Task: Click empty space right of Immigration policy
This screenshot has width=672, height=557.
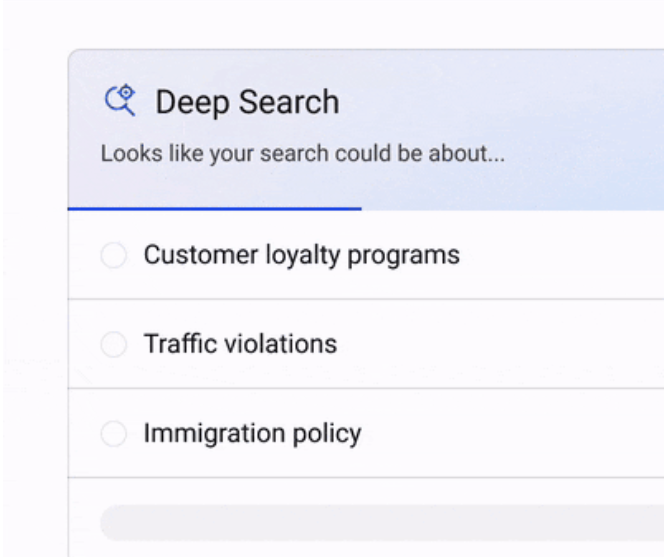Action: 514,433
